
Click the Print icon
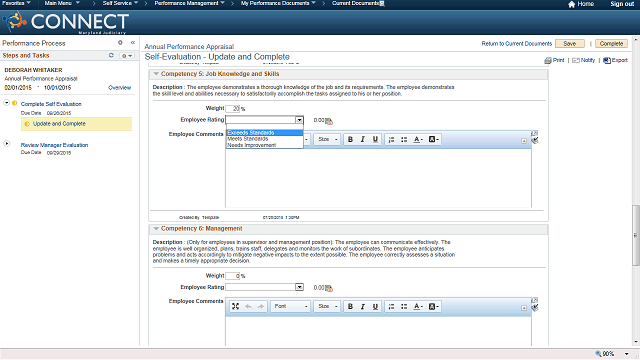pyautogui.click(x=548, y=60)
